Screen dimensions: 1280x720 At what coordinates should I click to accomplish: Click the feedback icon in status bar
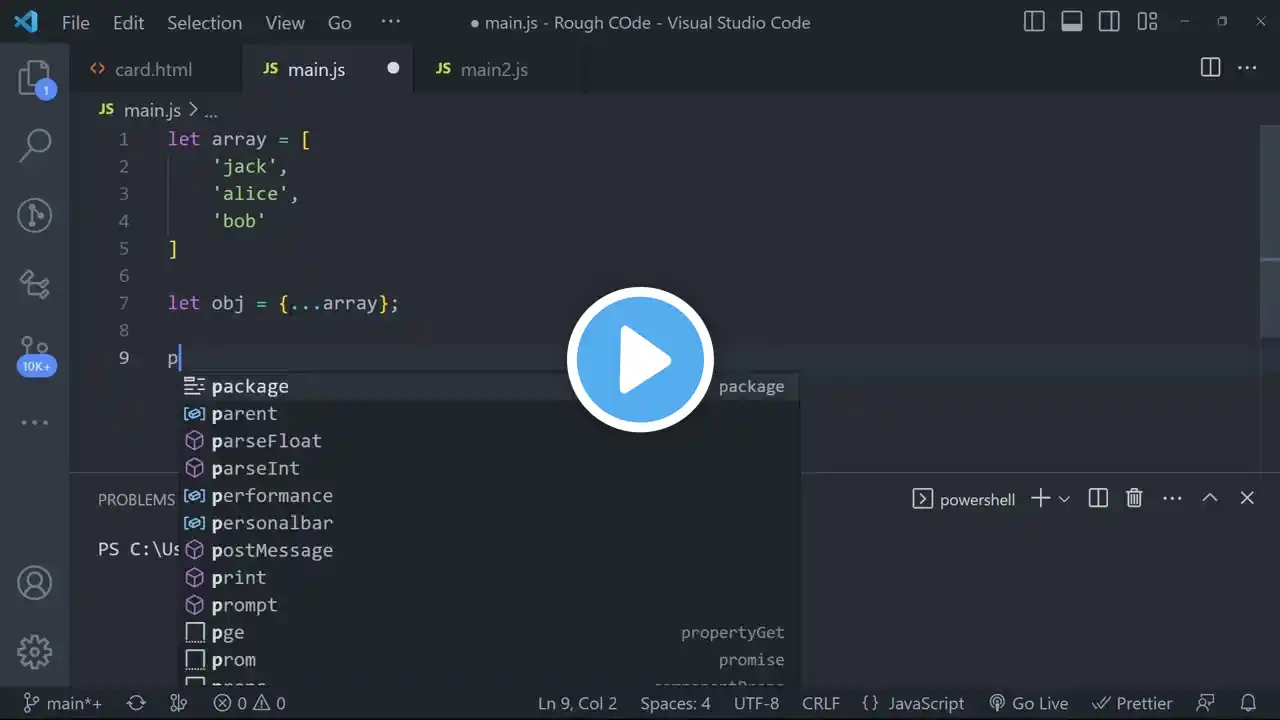point(1207,703)
